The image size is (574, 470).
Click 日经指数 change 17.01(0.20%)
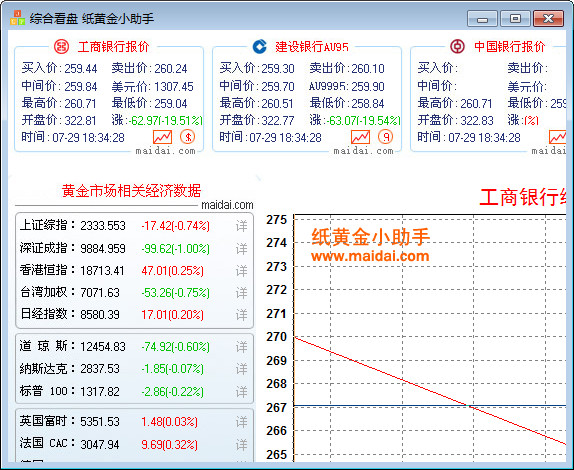coord(172,315)
